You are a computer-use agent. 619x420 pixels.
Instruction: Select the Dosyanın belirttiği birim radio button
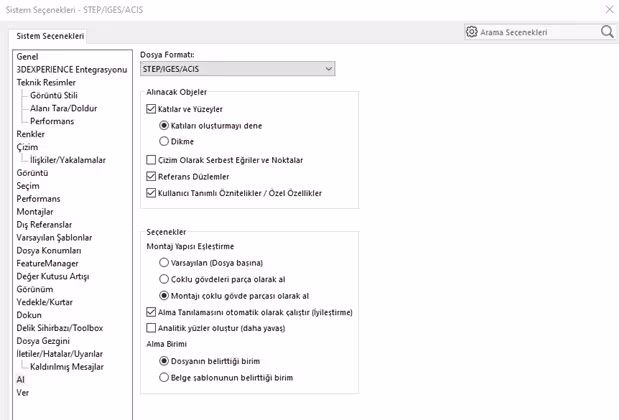164,361
